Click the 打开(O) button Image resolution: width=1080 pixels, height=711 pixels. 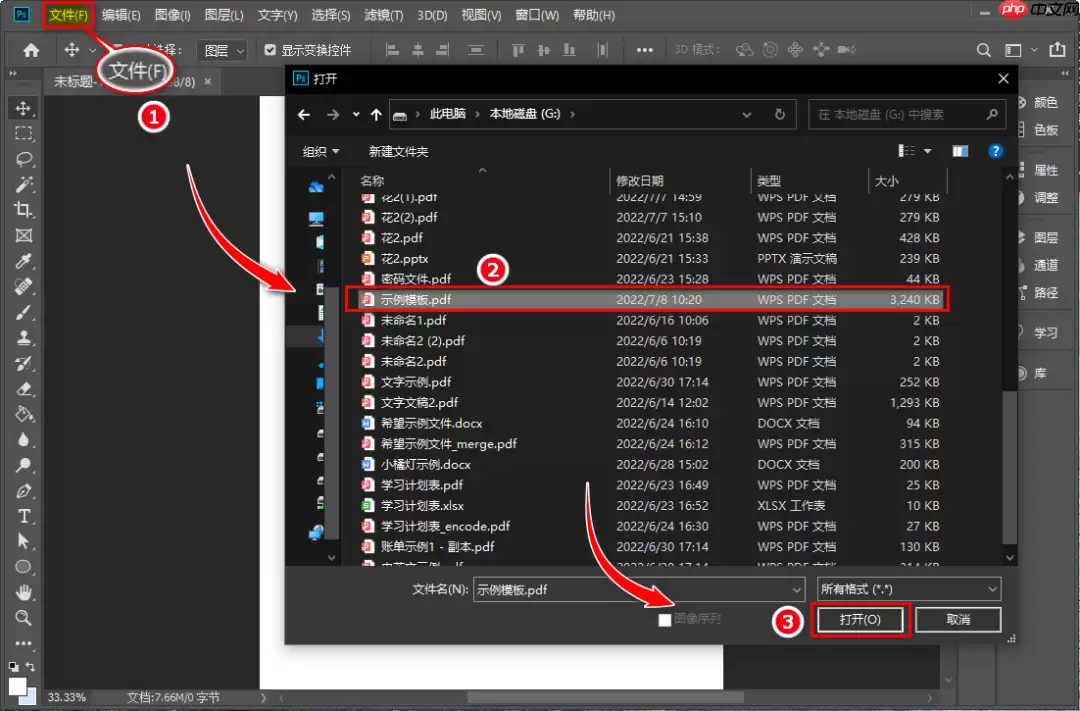[858, 619]
